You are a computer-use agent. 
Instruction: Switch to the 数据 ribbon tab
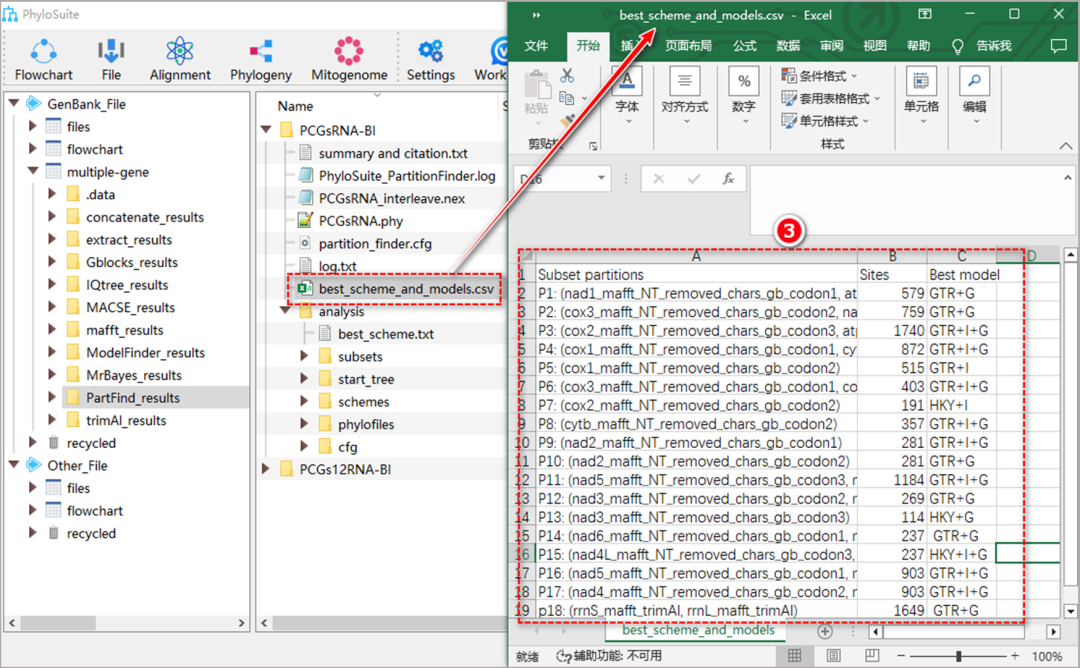pos(788,46)
